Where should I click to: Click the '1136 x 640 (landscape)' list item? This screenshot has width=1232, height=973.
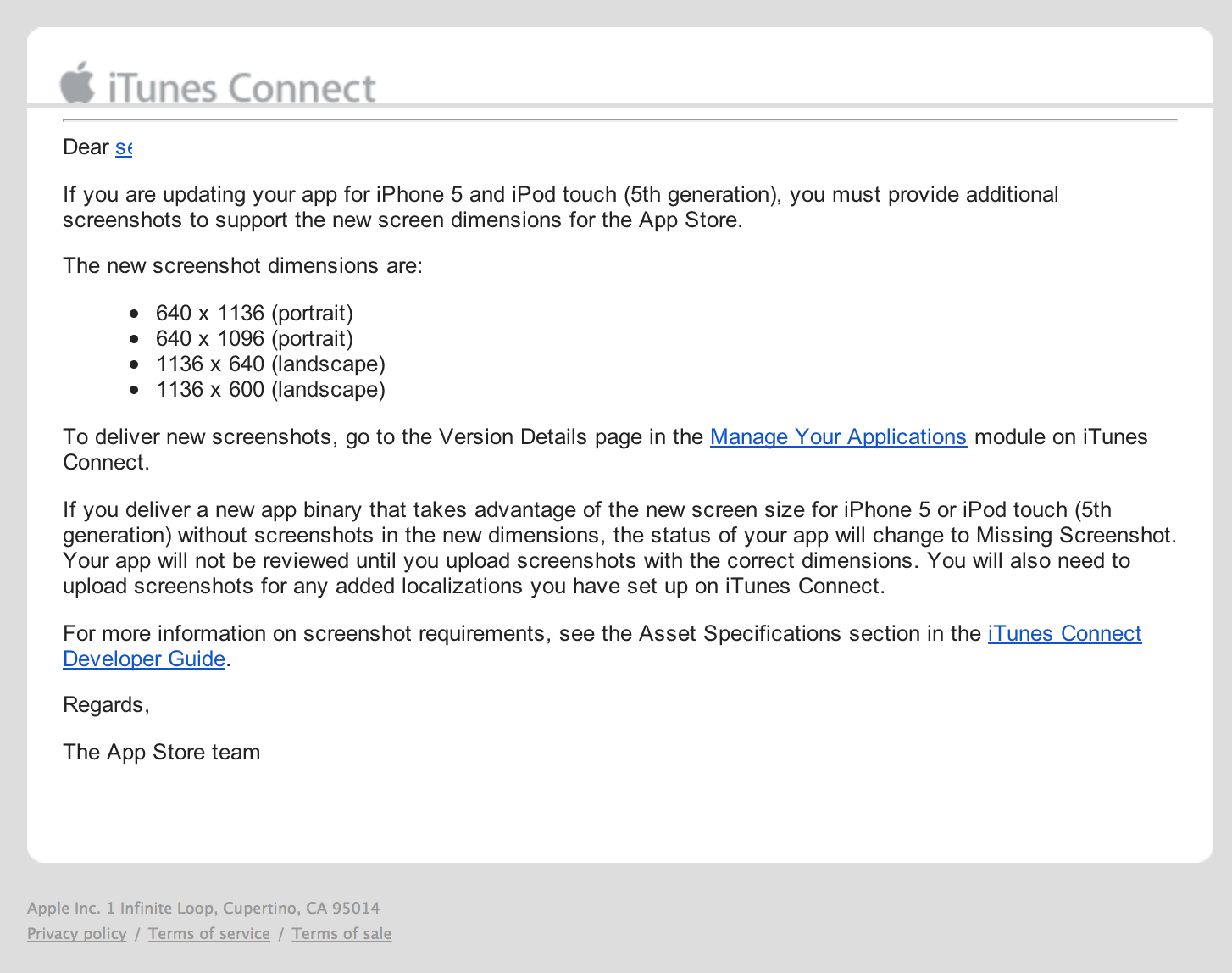[270, 364]
